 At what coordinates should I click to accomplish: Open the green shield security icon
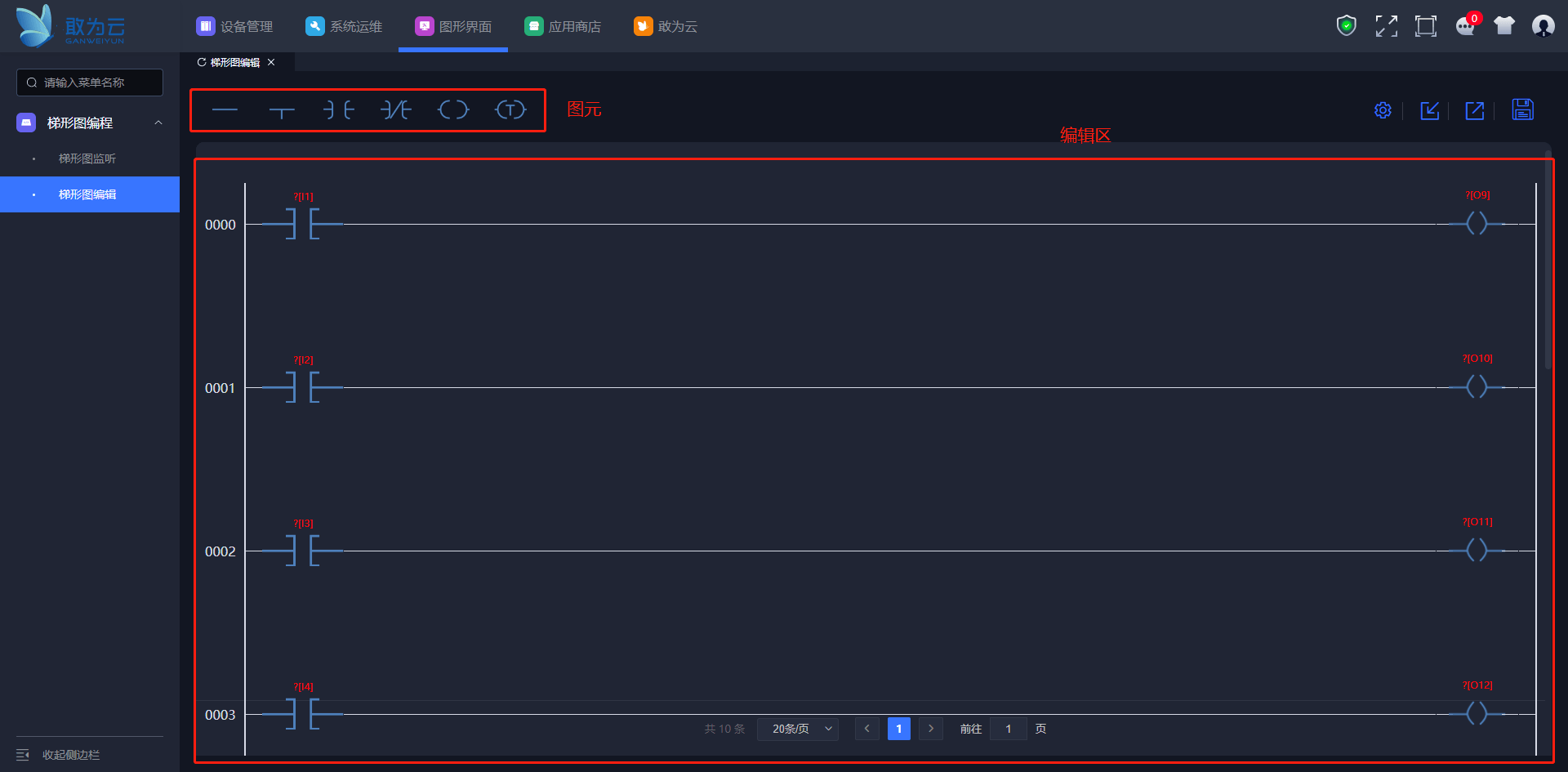(1347, 26)
